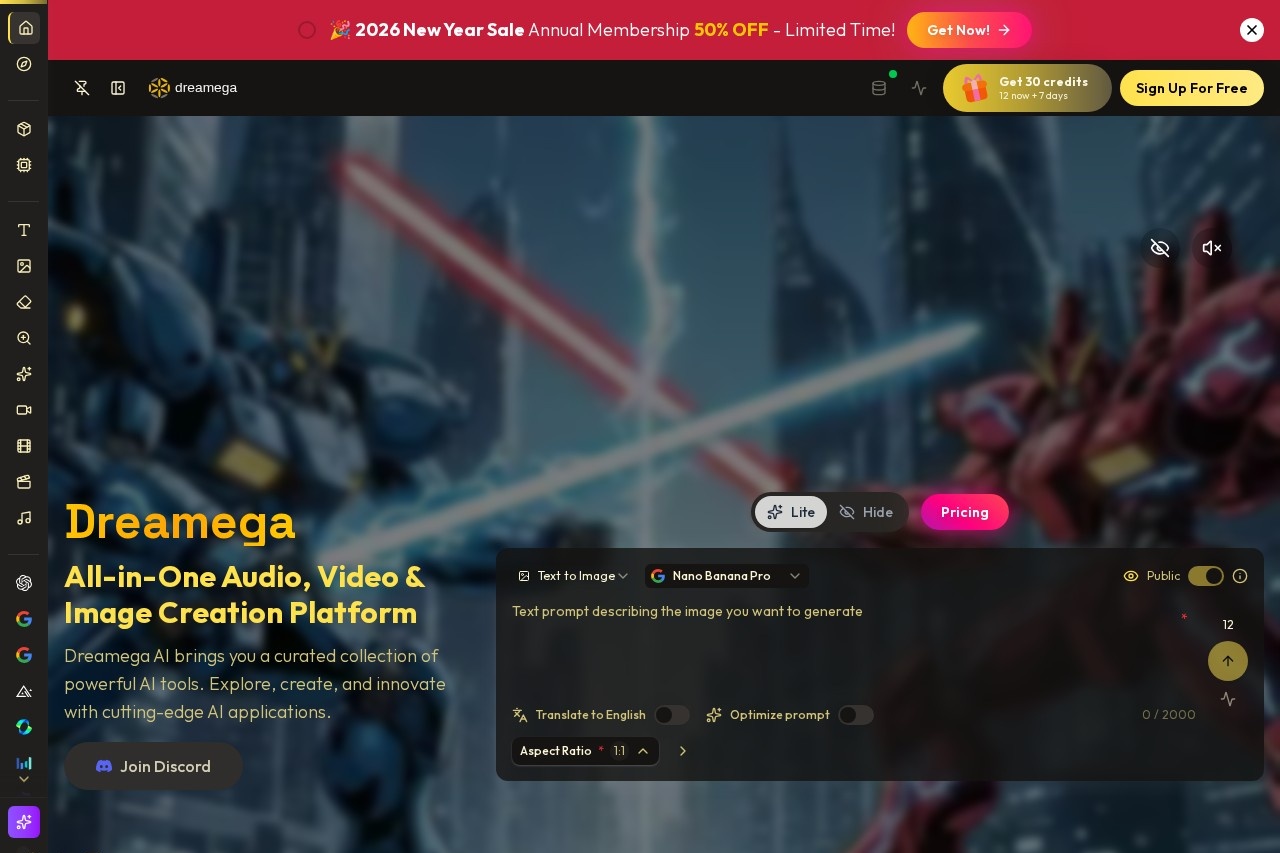
Task: Click the activity waveform icon near the top bar
Action: [919, 88]
